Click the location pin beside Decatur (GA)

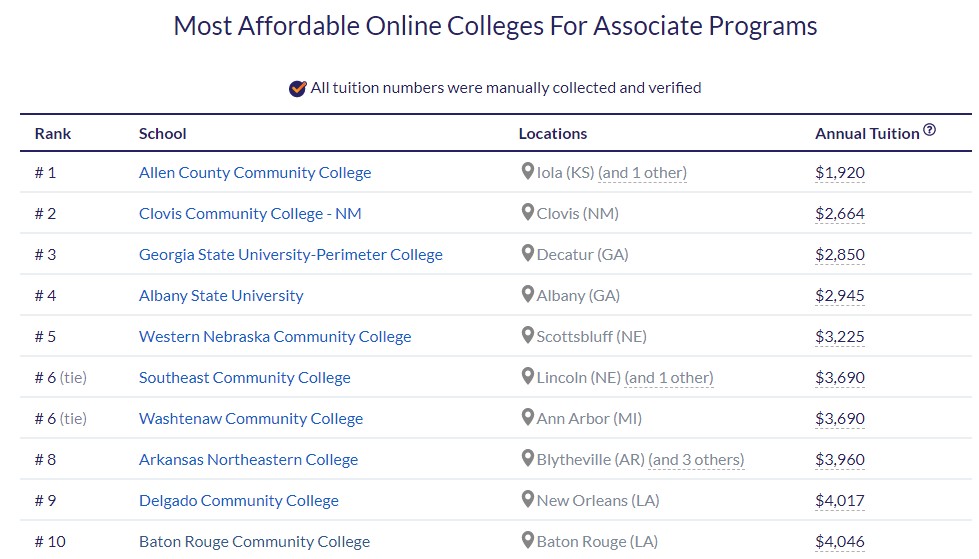[x=527, y=253]
